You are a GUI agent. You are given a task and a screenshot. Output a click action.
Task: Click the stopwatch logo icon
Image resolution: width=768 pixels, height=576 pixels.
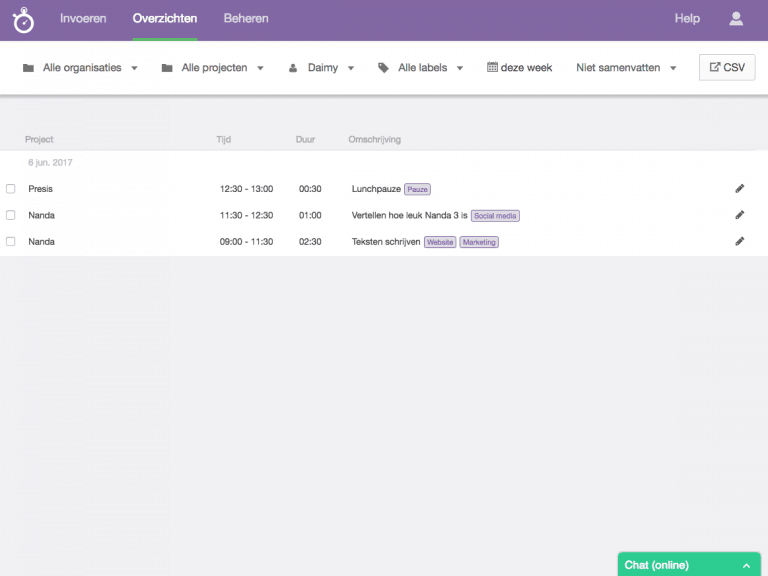click(23, 20)
